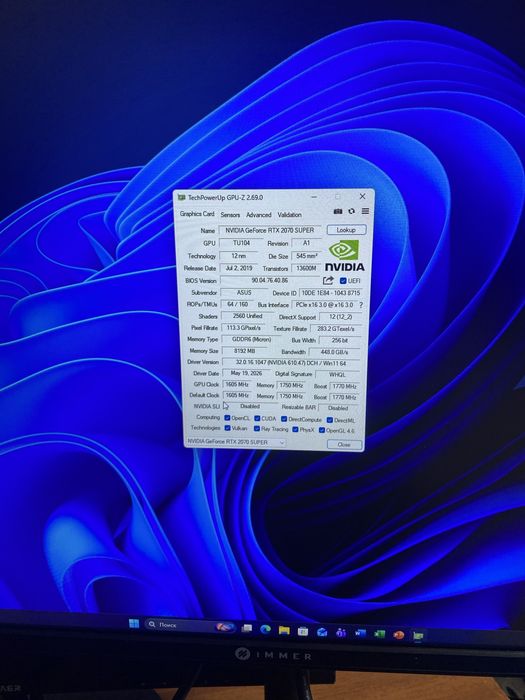Minimize the GPU-Z window
The width and height of the screenshot is (525, 700).
point(314,196)
